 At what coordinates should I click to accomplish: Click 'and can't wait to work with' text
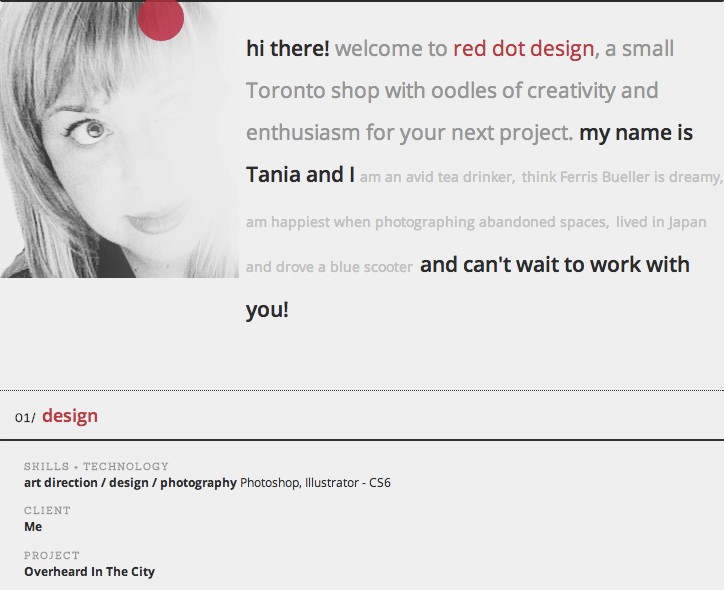[555, 265]
